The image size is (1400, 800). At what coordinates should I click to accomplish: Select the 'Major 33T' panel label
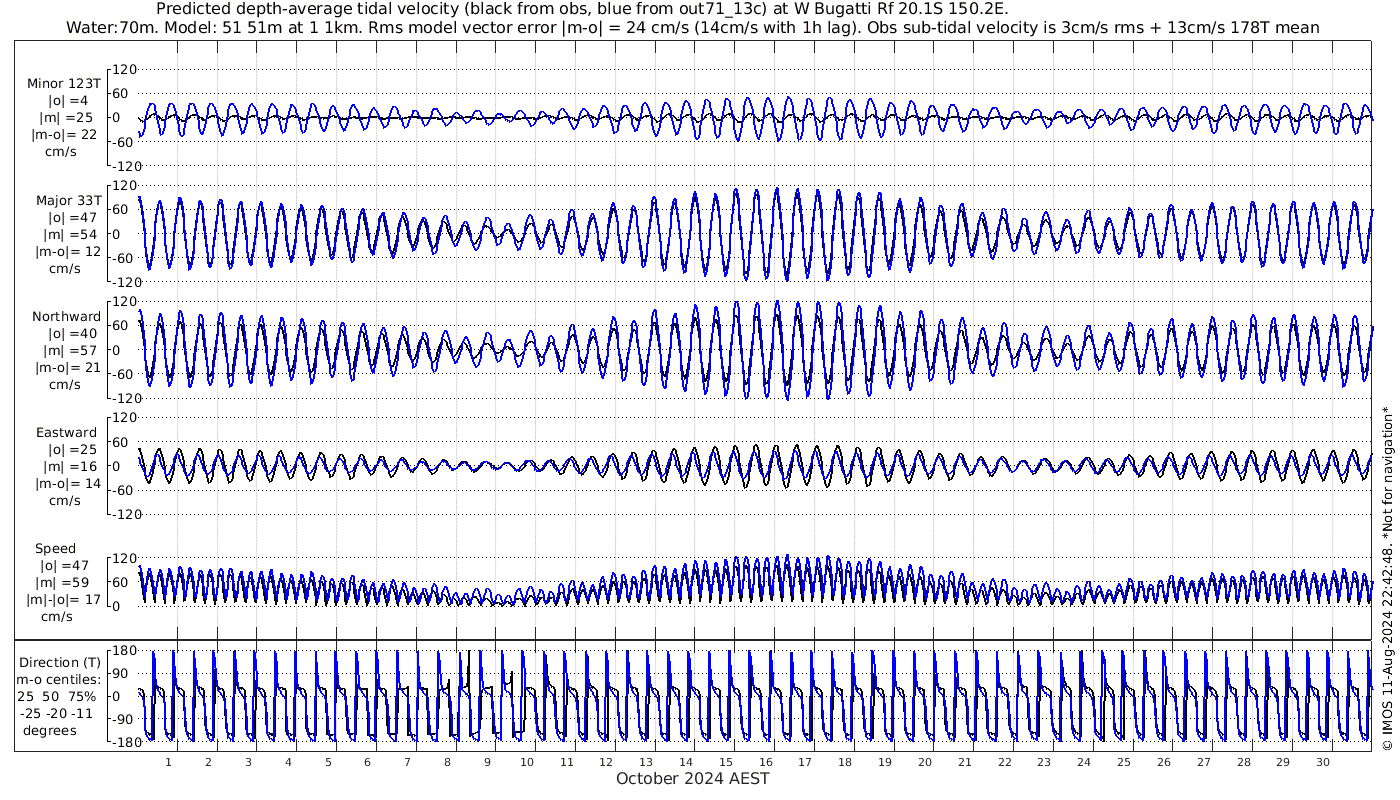69,200
